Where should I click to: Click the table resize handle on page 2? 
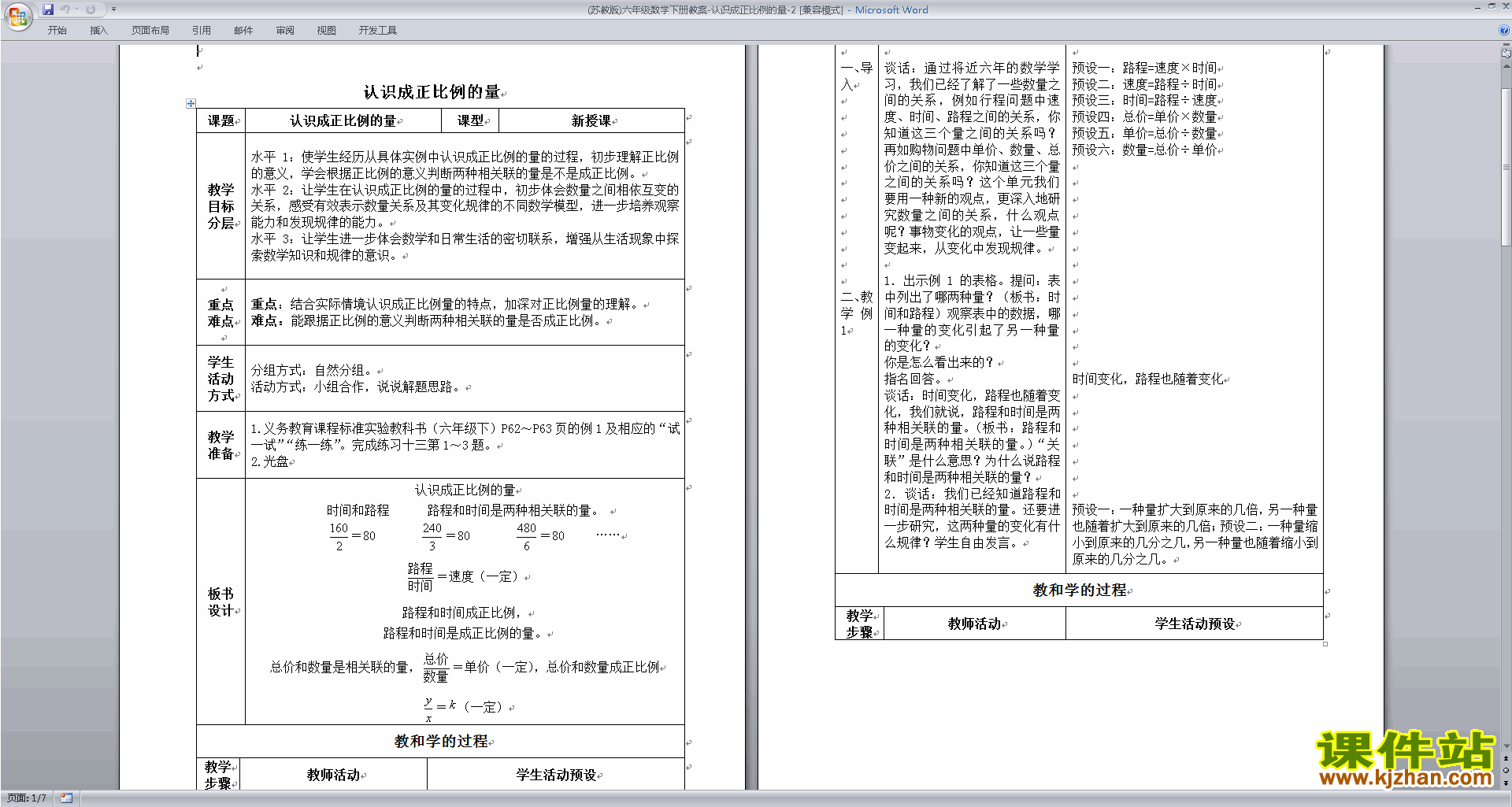click(1325, 644)
